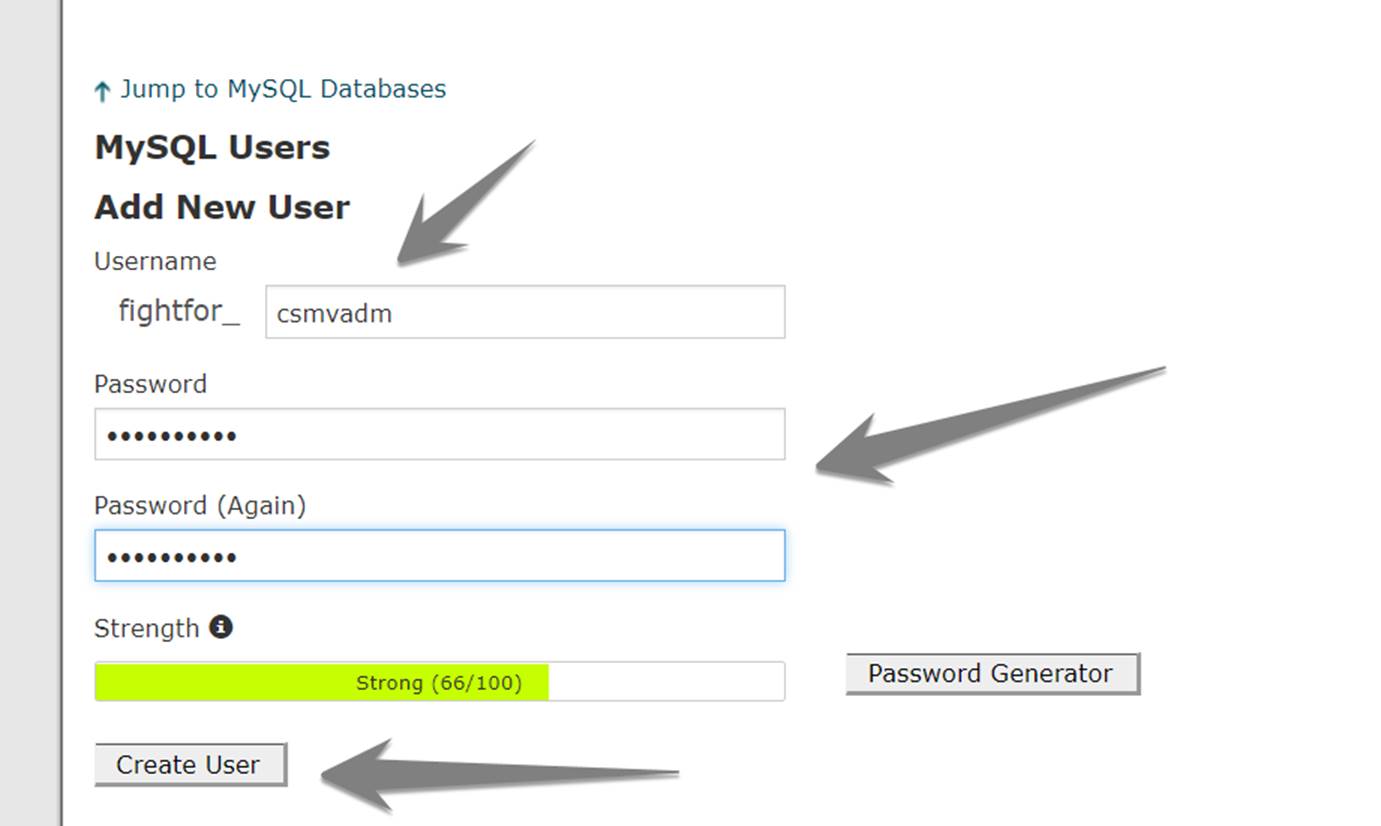The image size is (1381, 826).
Task: Click the gray arrow pointing at Password field
Action: (x=990, y=425)
